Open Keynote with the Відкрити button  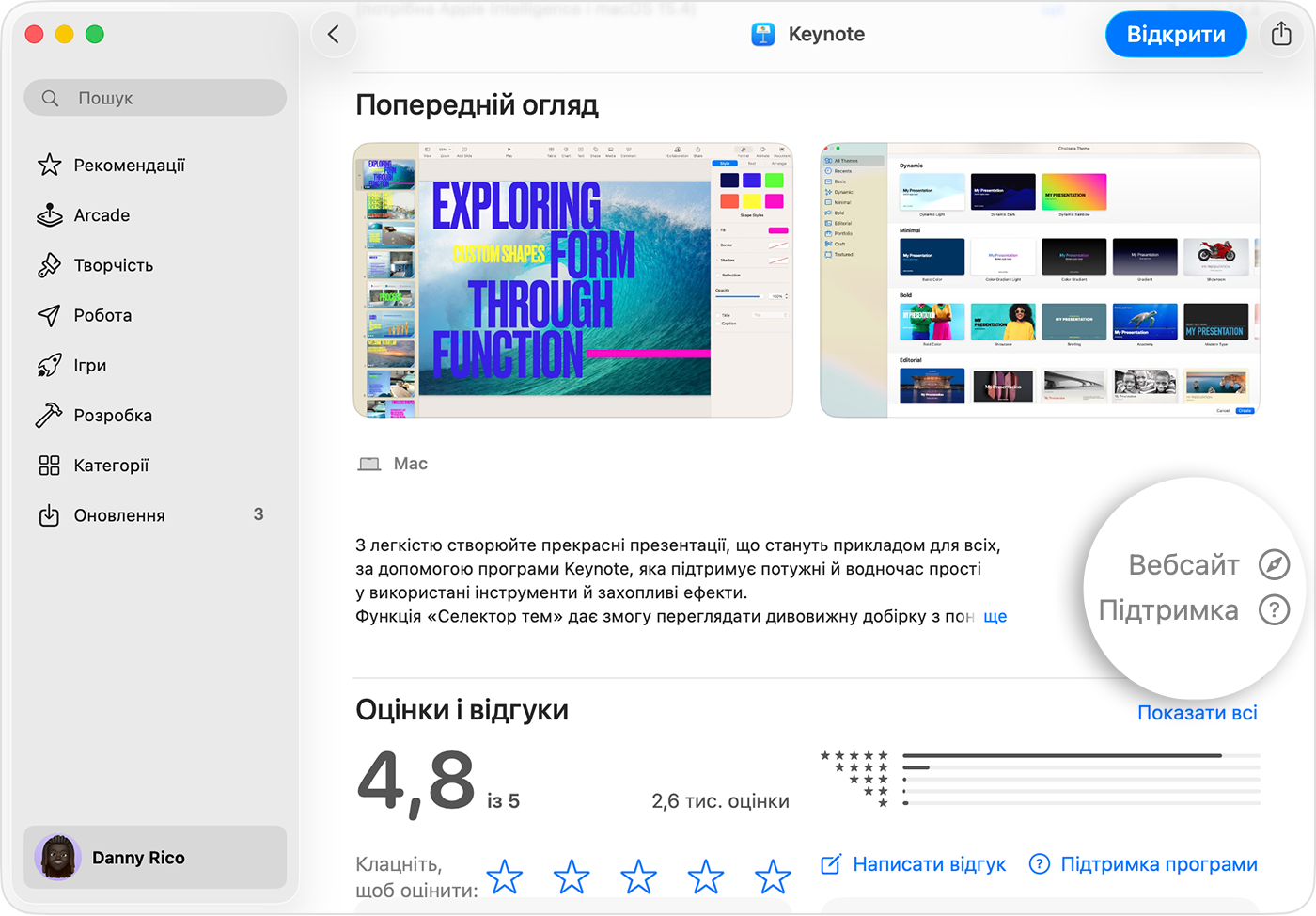pyautogui.click(x=1176, y=34)
